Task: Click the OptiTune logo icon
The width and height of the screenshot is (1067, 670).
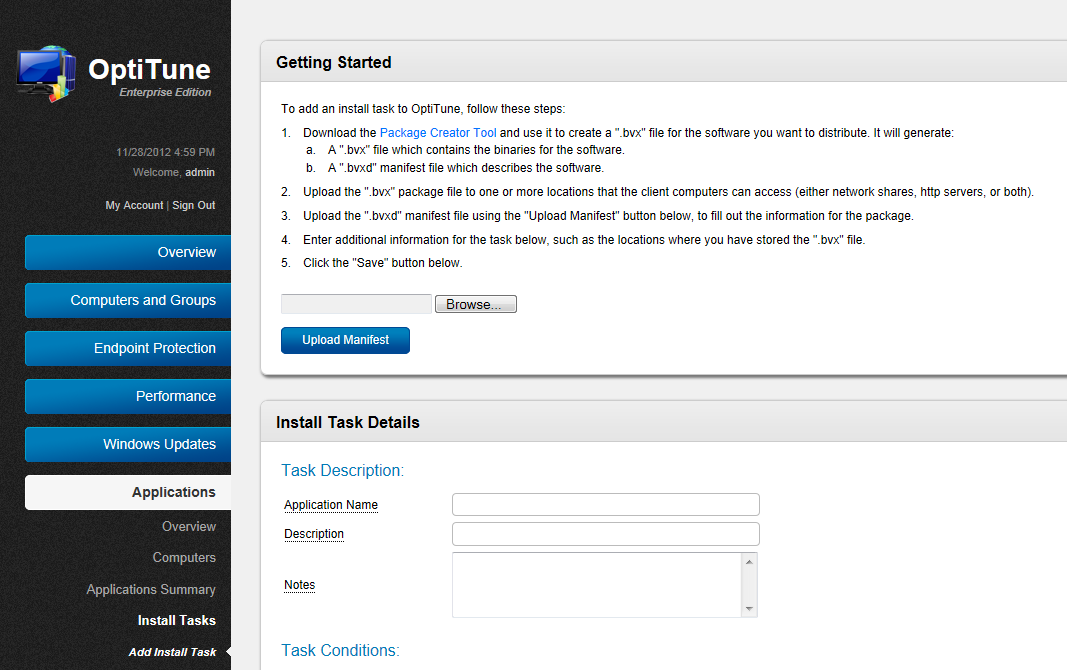Action: pyautogui.click(x=44, y=71)
